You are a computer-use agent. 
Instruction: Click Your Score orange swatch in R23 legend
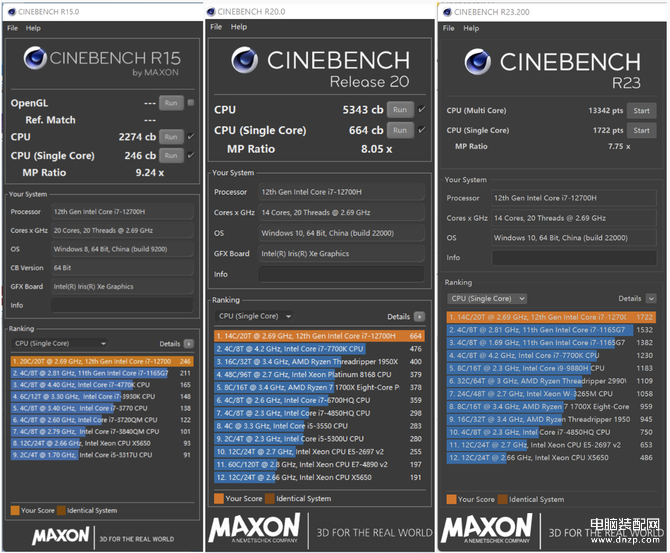(x=451, y=499)
